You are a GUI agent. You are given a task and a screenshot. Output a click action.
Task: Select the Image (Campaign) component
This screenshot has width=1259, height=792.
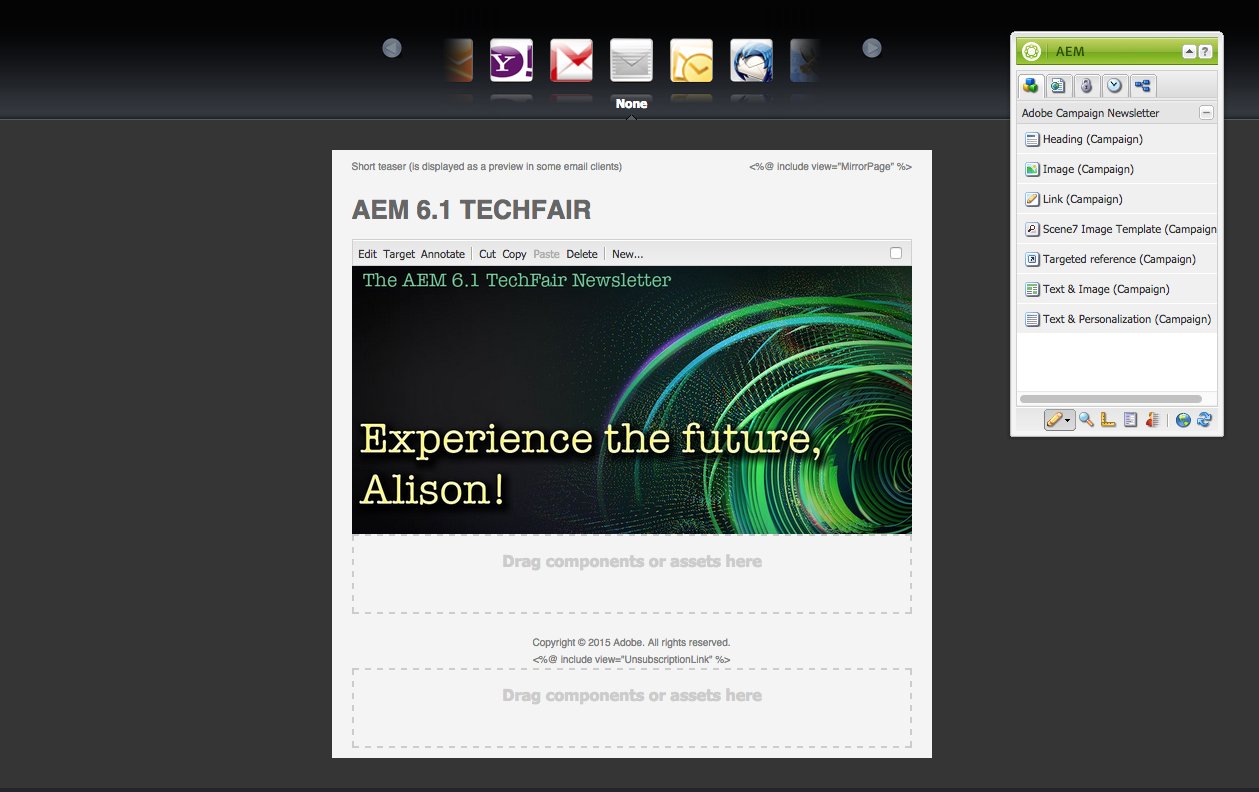[x=1117, y=169]
